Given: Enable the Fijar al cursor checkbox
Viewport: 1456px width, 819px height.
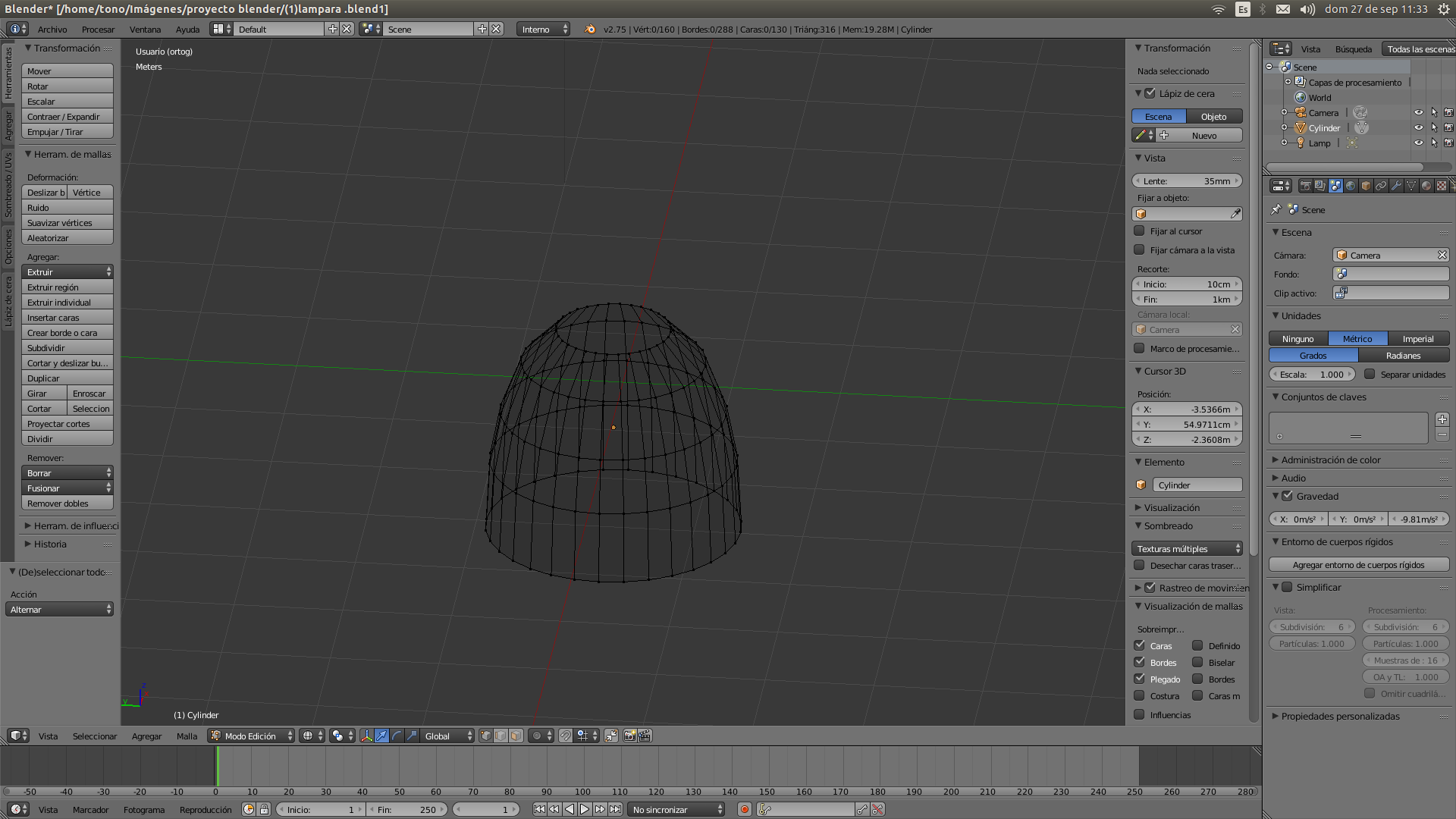Looking at the screenshot, I should [1139, 231].
